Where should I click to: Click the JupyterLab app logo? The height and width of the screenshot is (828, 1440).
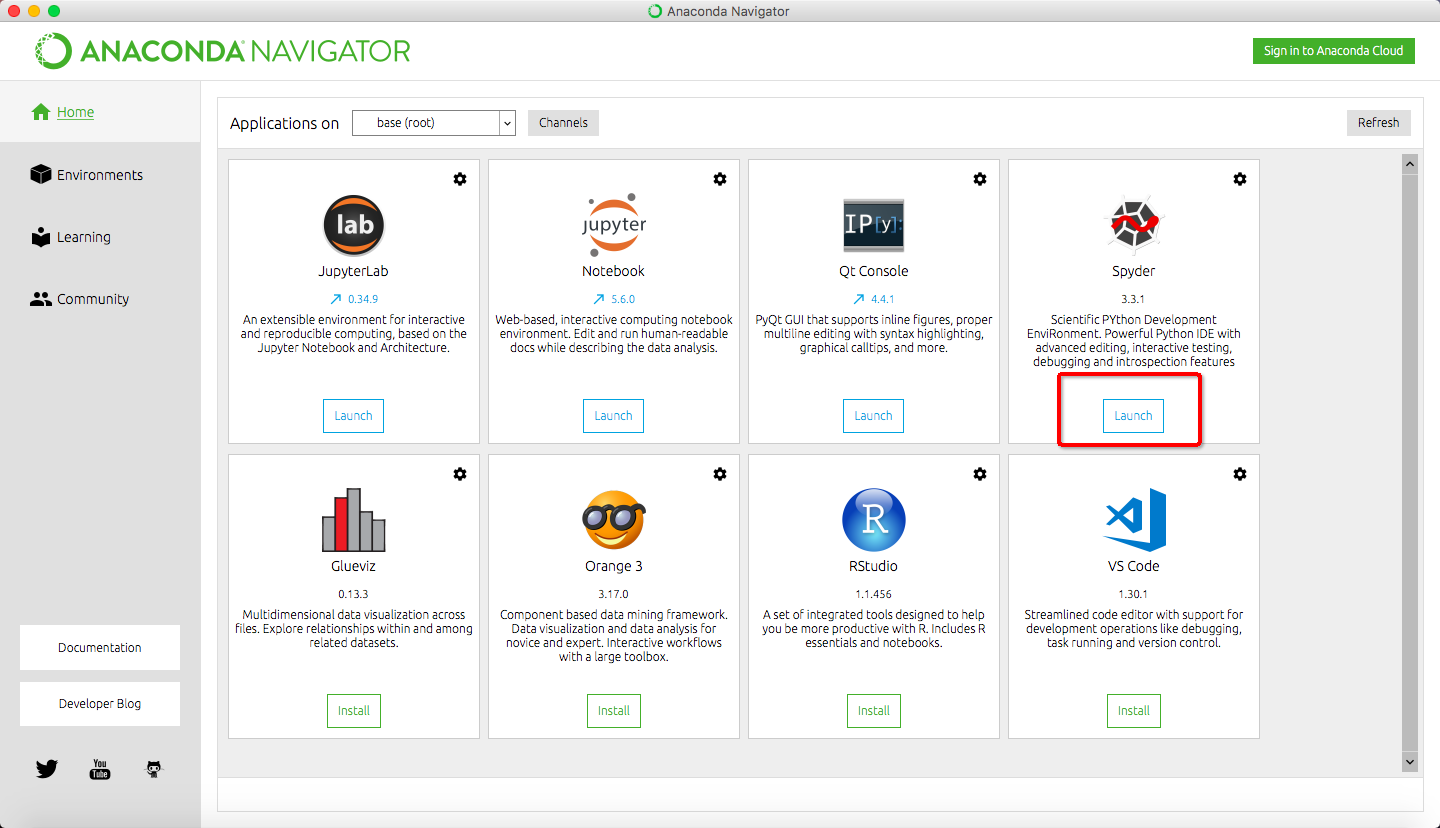point(354,225)
